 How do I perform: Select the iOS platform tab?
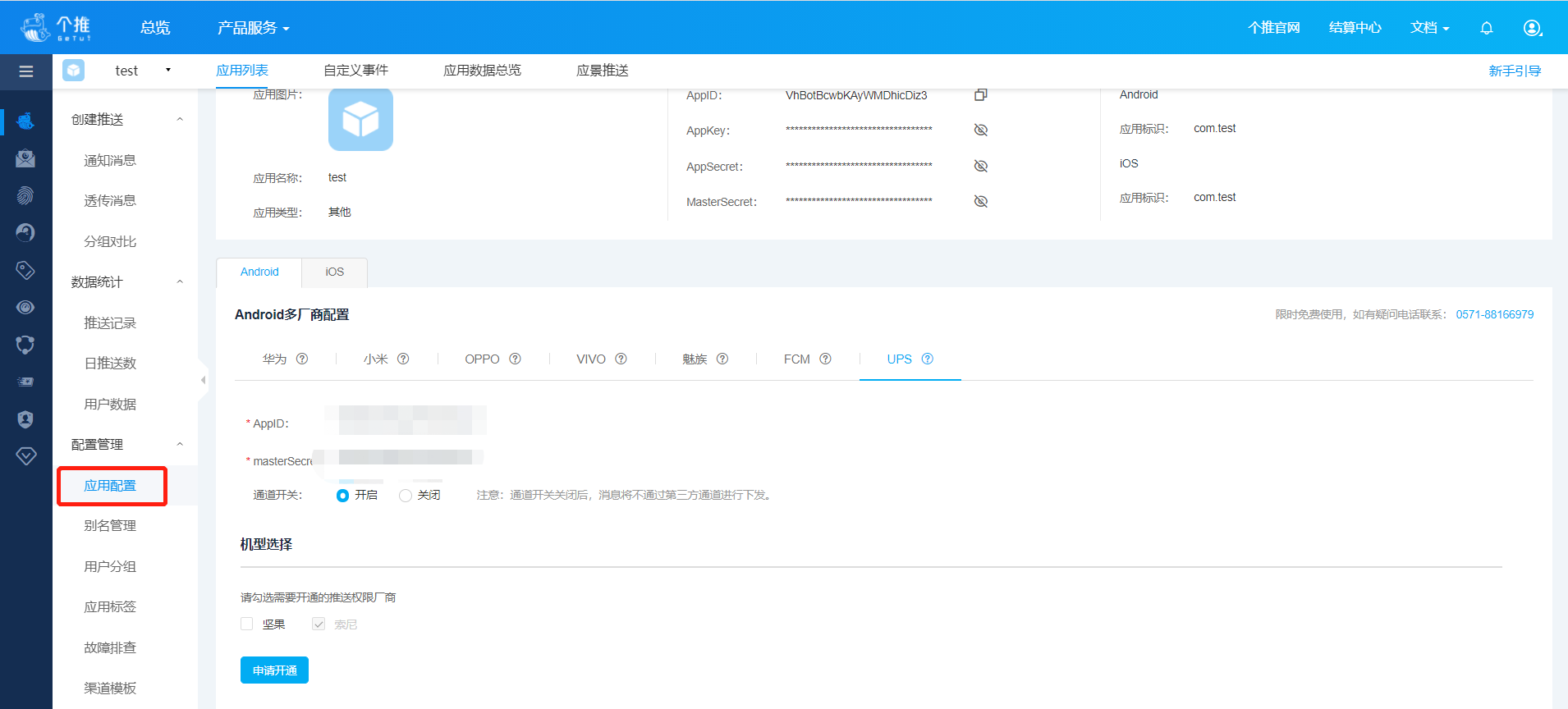(x=334, y=272)
